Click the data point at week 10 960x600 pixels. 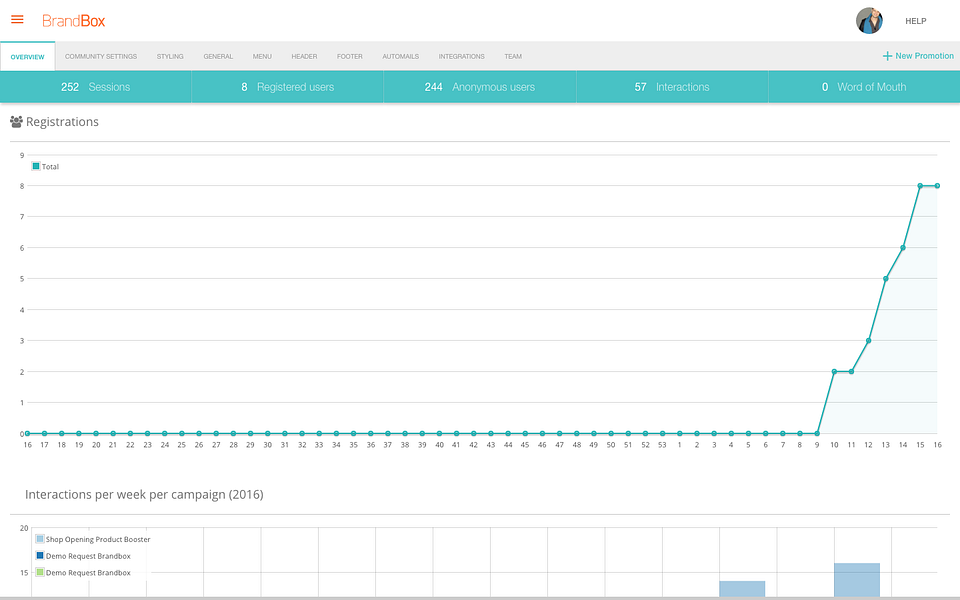coord(834,372)
